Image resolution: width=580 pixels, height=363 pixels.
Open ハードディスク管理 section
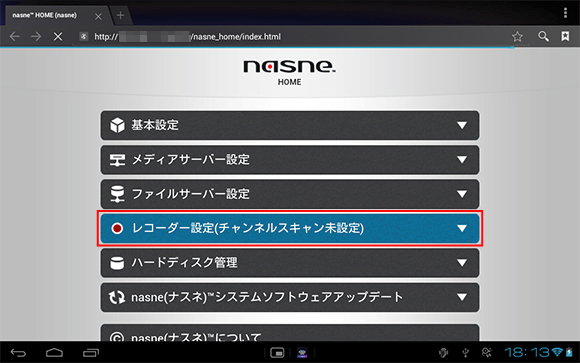click(290, 263)
